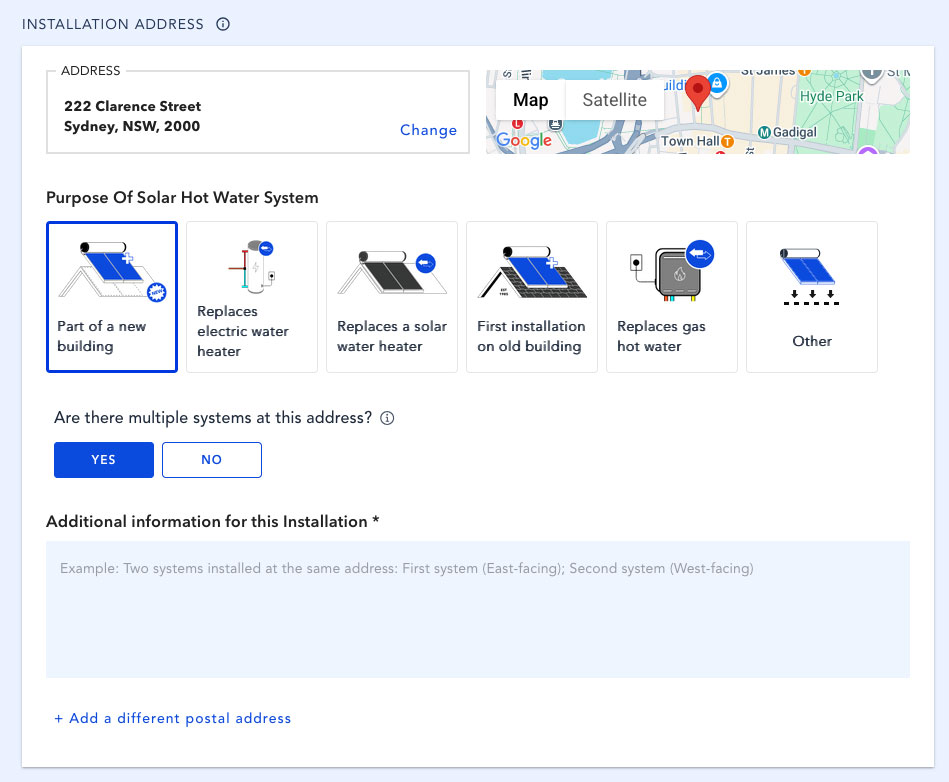Viewport: 949px width, 782px height.
Task: Select 'First installation on old building' card
Action: [x=532, y=297]
